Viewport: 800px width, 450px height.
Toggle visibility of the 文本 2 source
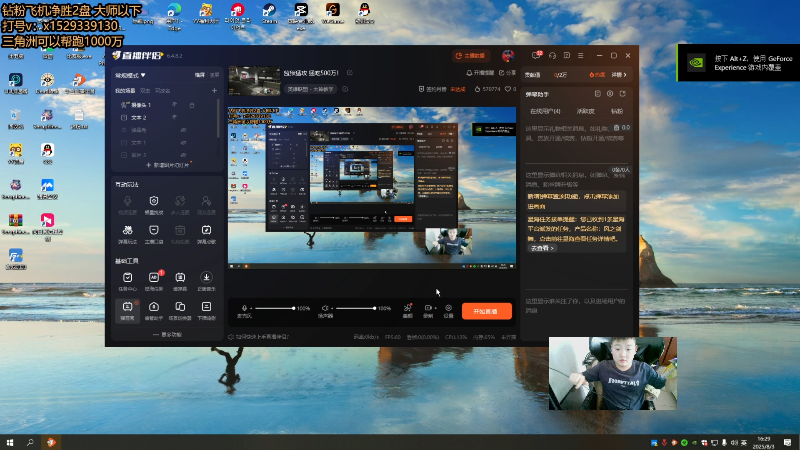tap(174, 117)
